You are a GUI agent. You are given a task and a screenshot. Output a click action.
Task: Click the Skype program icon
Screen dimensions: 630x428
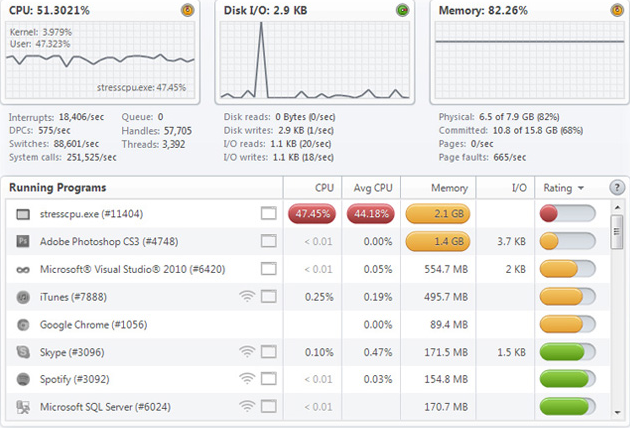tap(23, 352)
